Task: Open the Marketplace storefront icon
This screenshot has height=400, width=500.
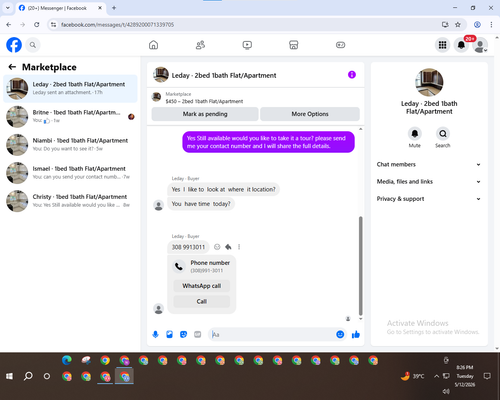Action: 294,45
